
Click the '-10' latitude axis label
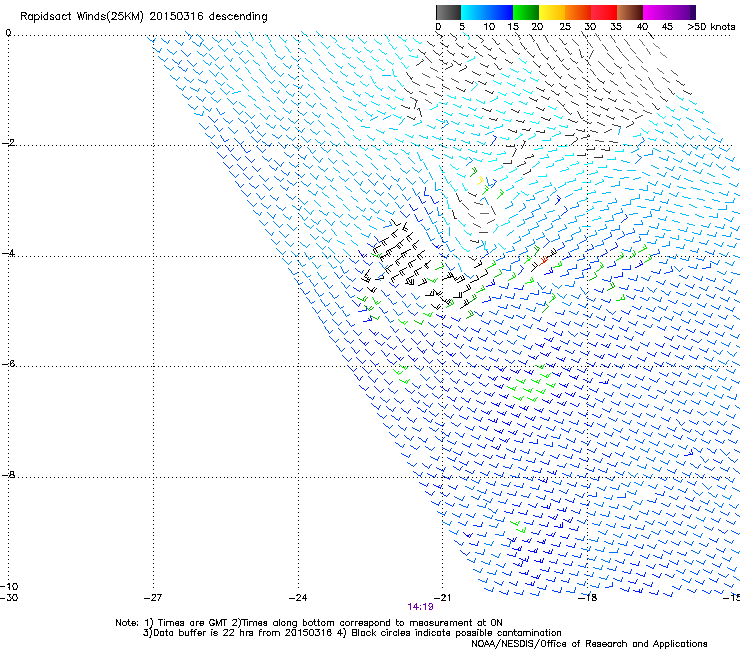pos(9,587)
